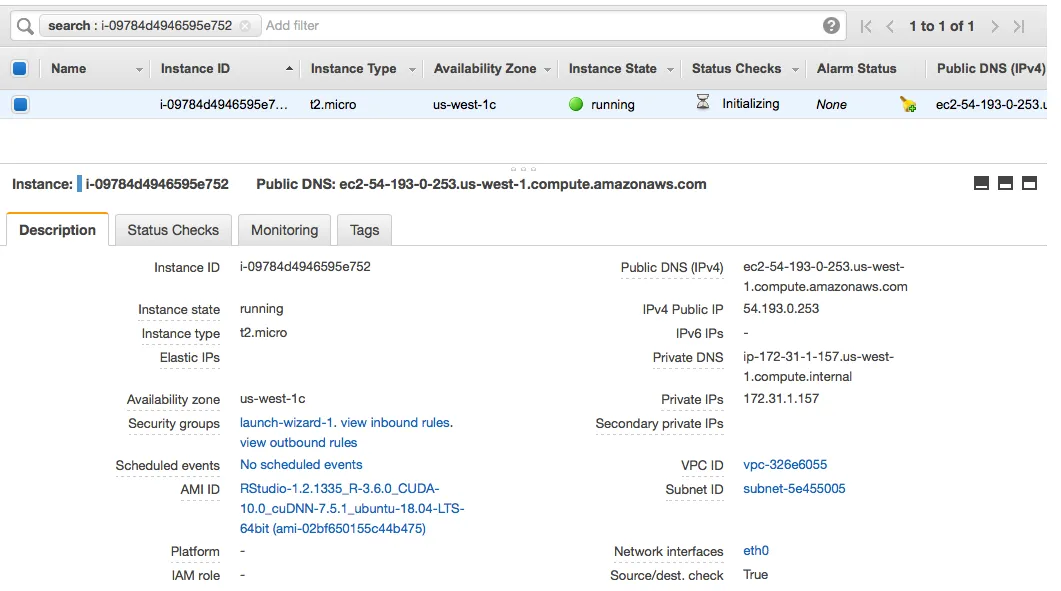
Task: Click the Initializing hourglass icon
Action: (703, 102)
